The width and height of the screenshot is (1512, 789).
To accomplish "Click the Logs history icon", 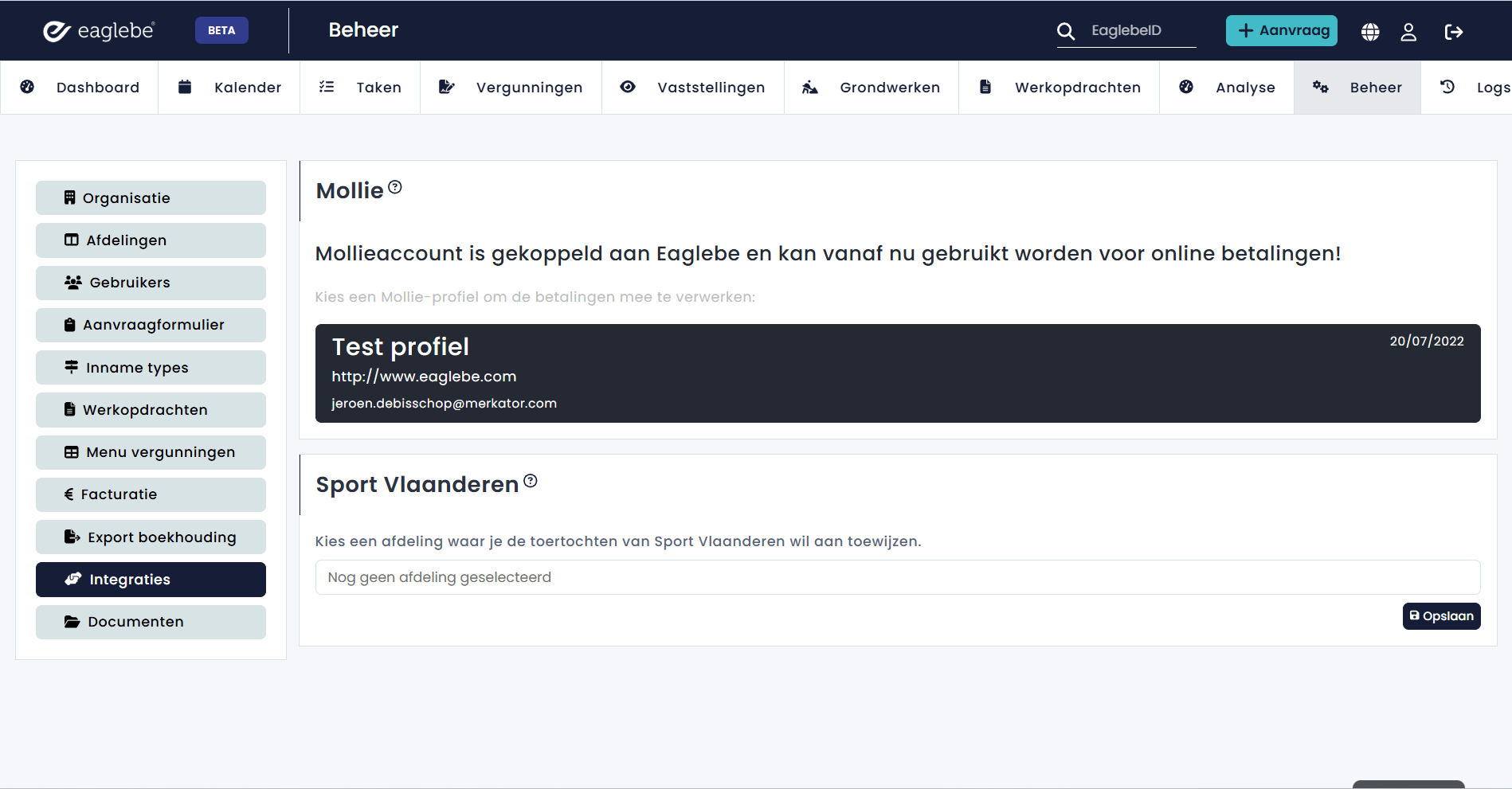I will point(1447,87).
